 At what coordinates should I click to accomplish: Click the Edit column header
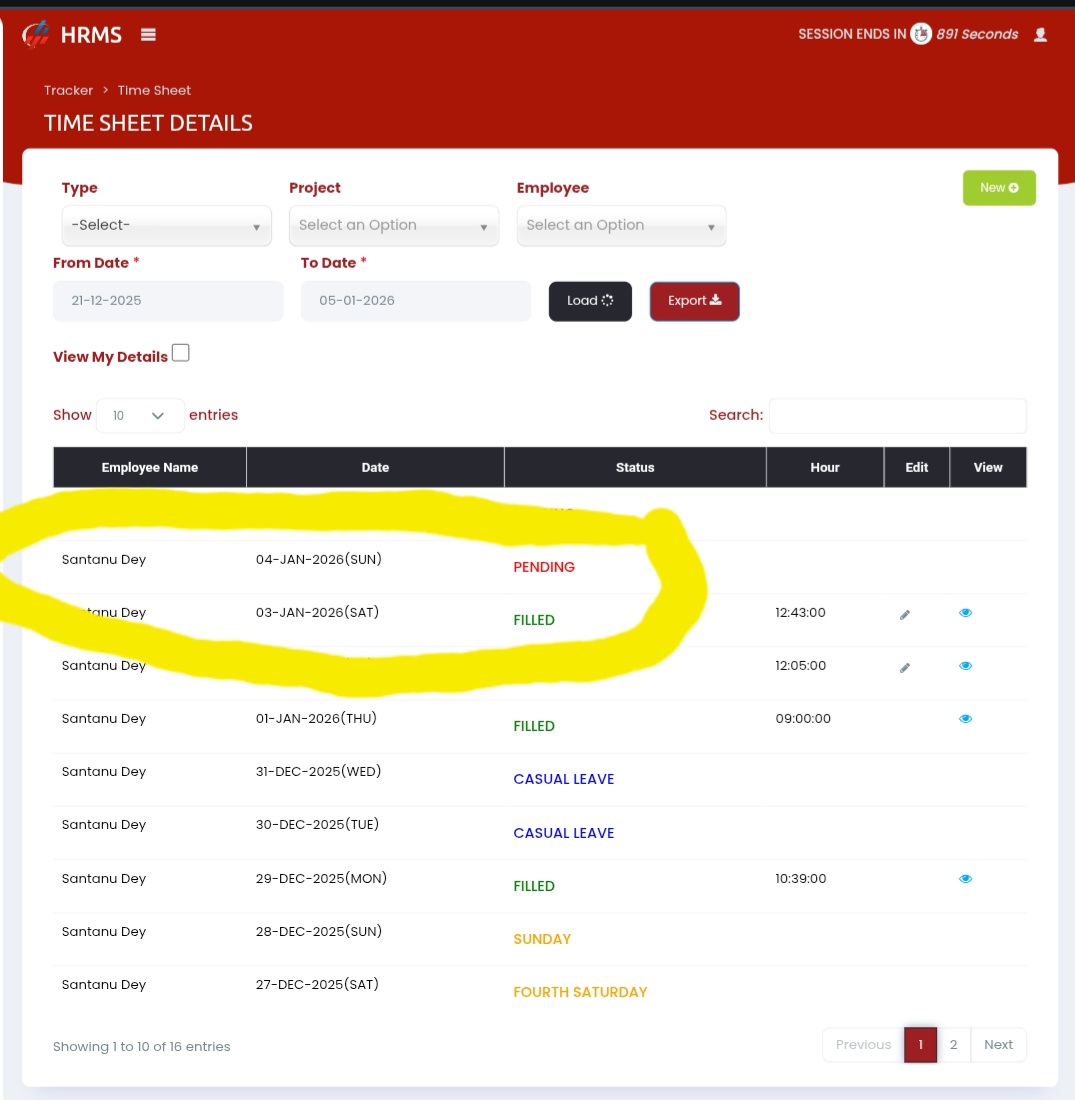coord(916,467)
